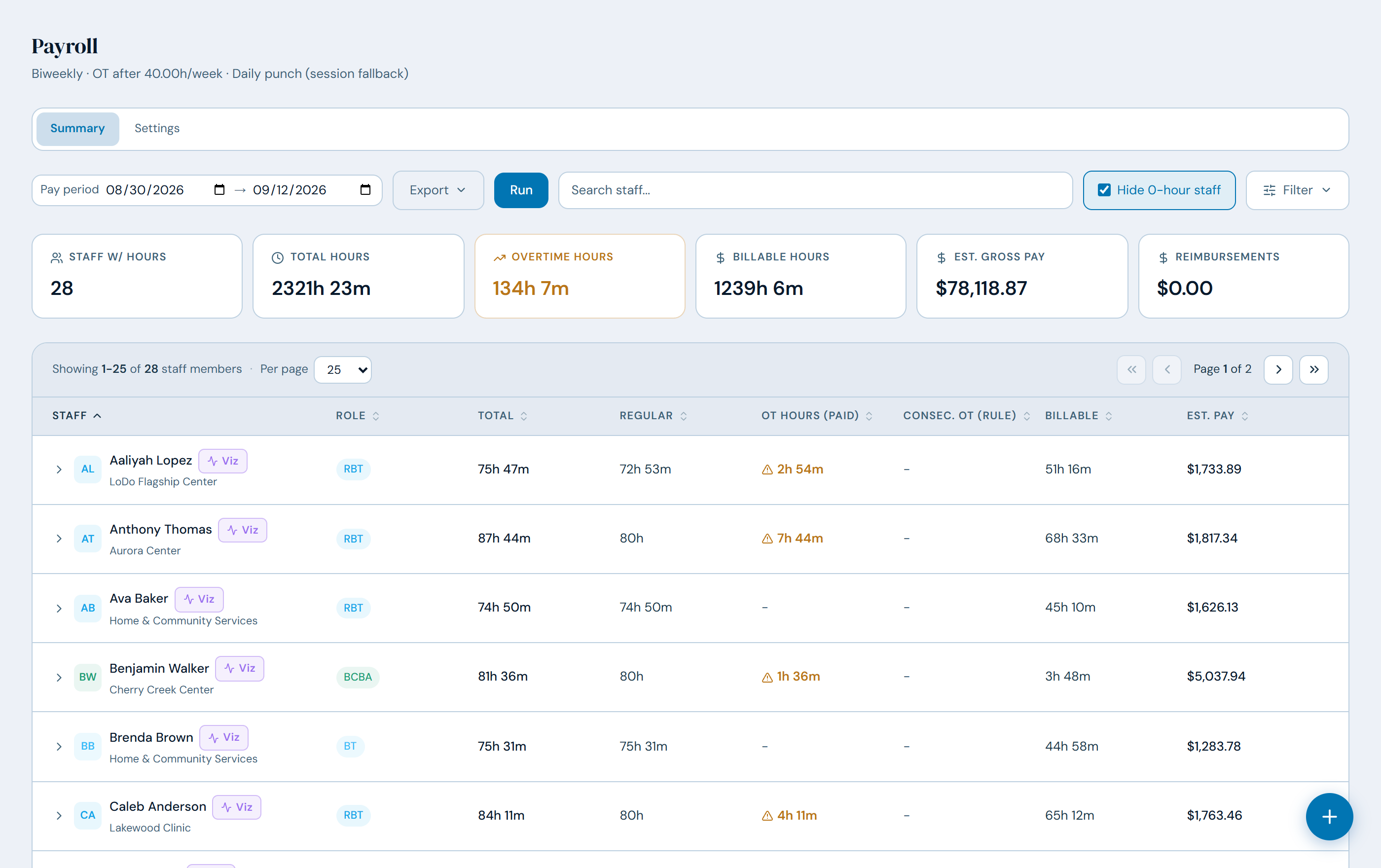This screenshot has height=868, width=1381.
Task: Open the Filter dropdown
Action: click(x=1297, y=190)
